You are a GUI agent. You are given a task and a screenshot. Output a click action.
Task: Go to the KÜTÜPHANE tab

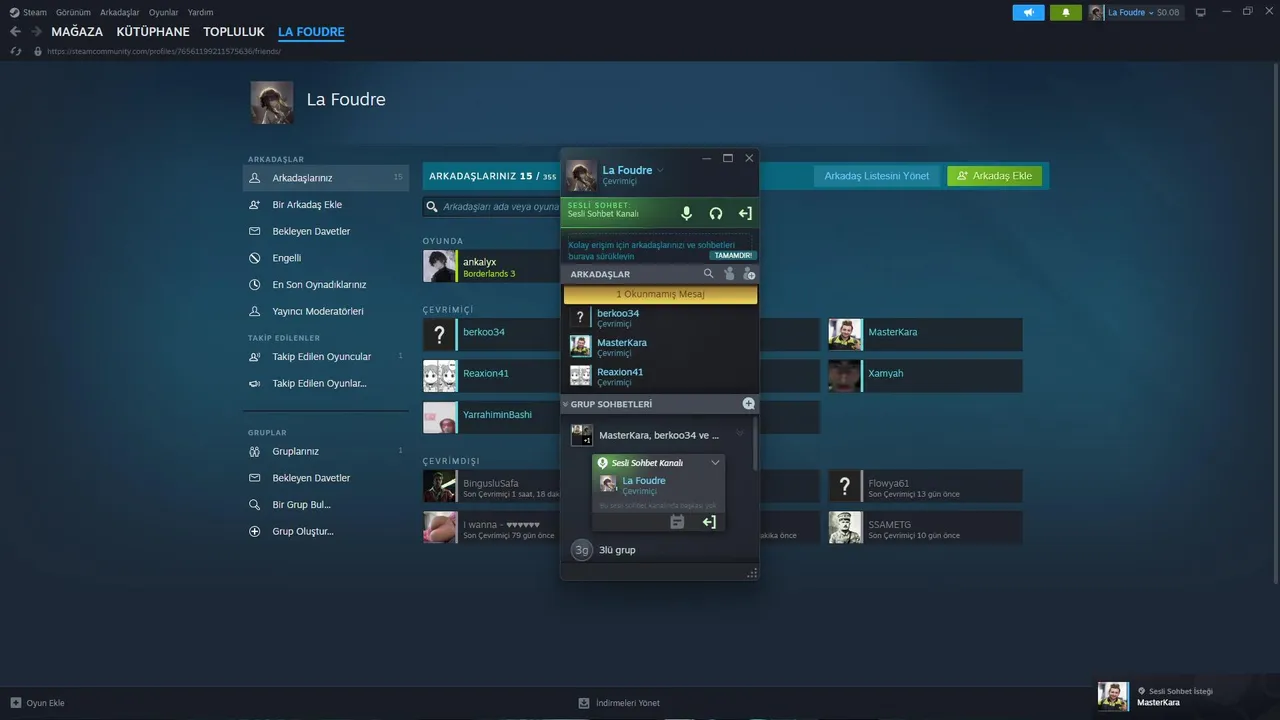click(x=153, y=32)
